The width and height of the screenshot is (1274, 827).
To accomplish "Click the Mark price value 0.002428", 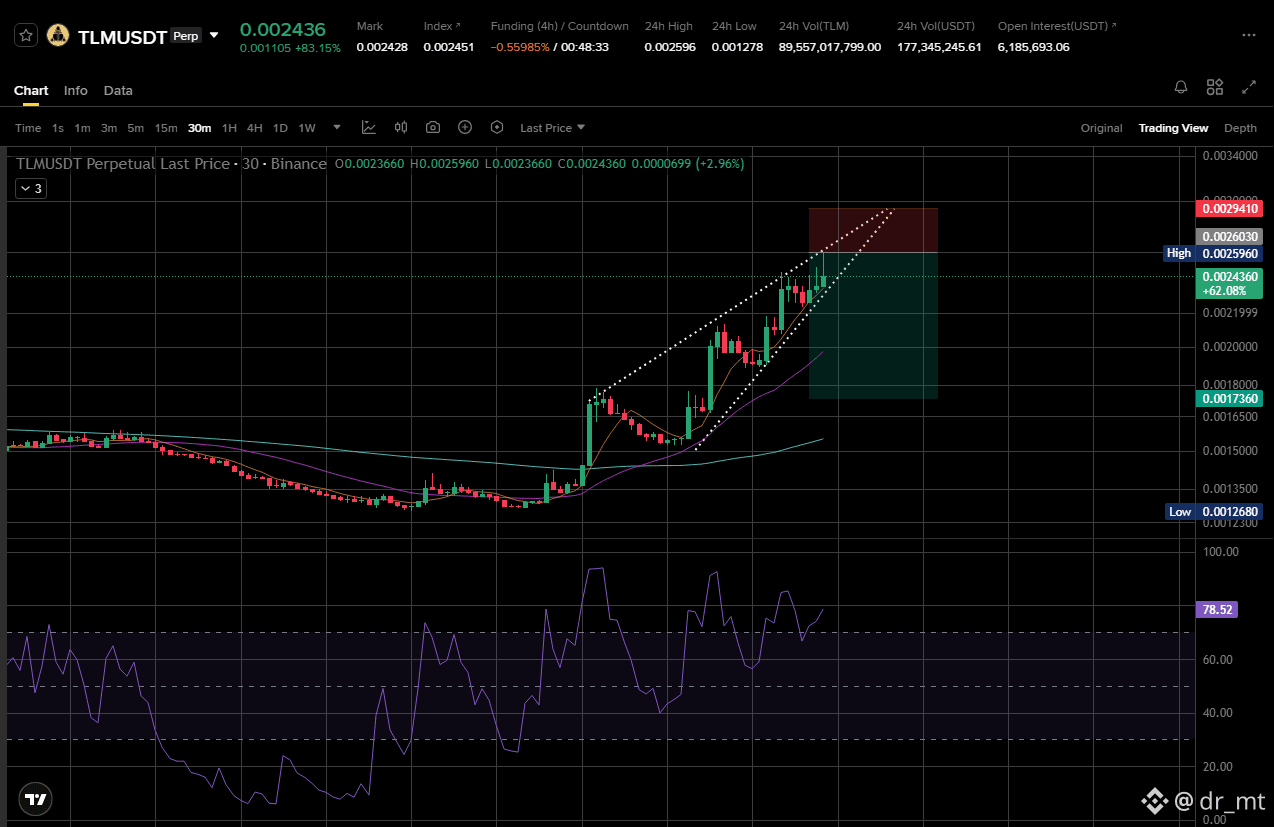I will pos(381,47).
